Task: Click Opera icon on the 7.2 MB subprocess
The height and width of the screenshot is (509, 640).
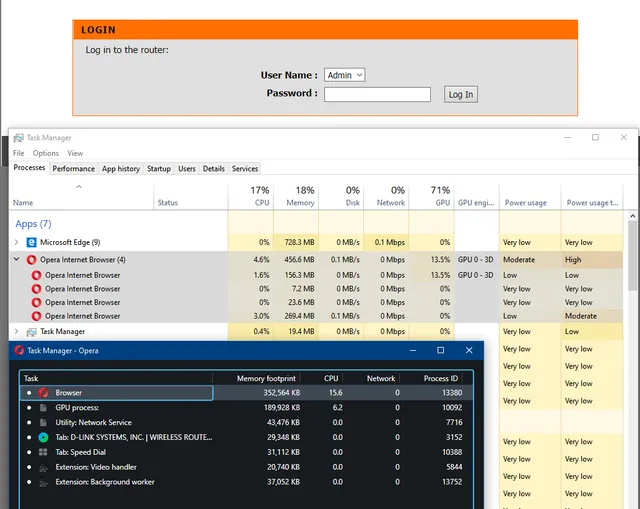Action: click(36, 289)
